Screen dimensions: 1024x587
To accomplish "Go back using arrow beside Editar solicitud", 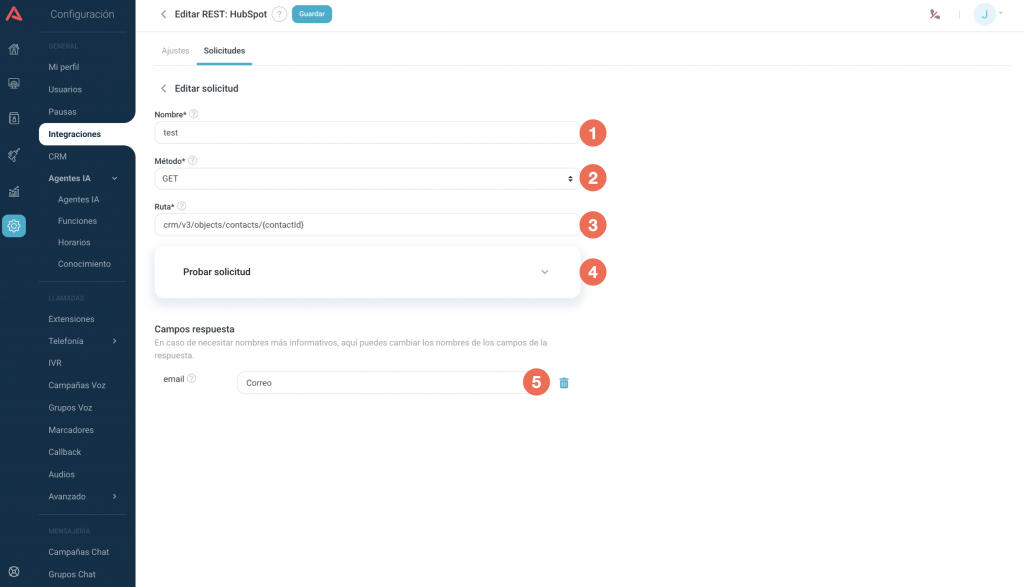I will [x=163, y=88].
